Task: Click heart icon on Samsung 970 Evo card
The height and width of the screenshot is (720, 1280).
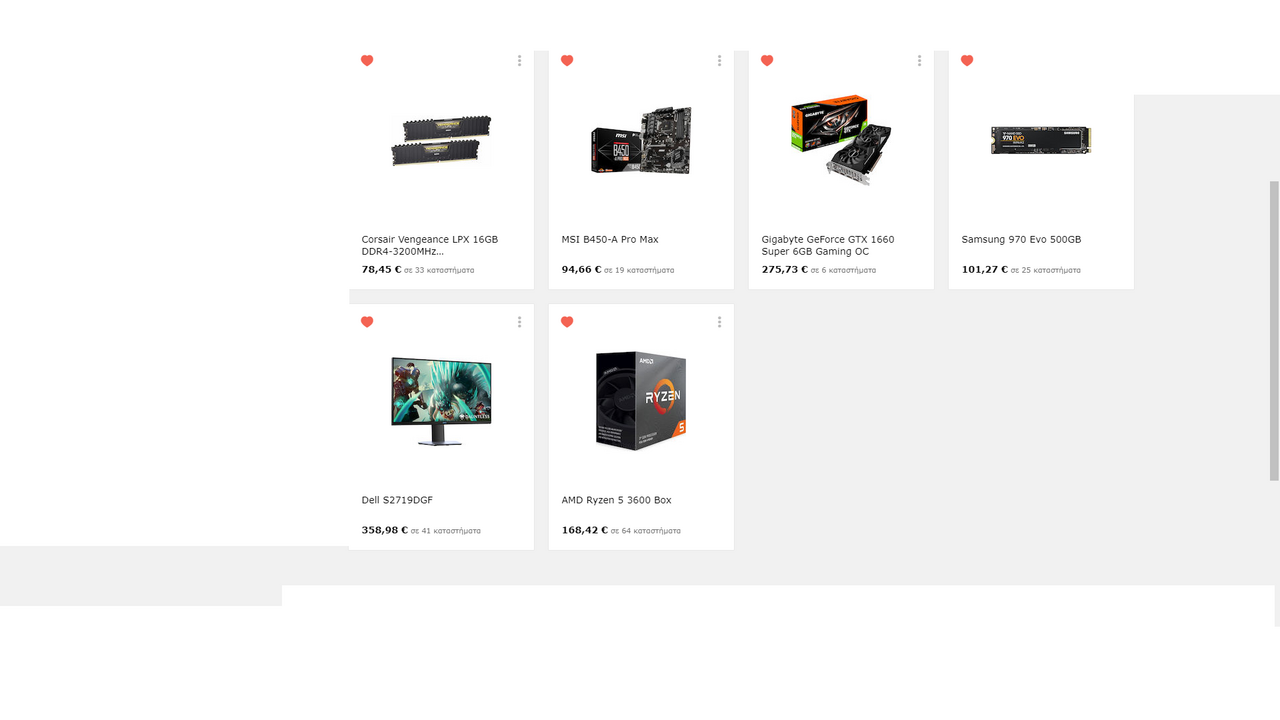Action: (x=967, y=61)
